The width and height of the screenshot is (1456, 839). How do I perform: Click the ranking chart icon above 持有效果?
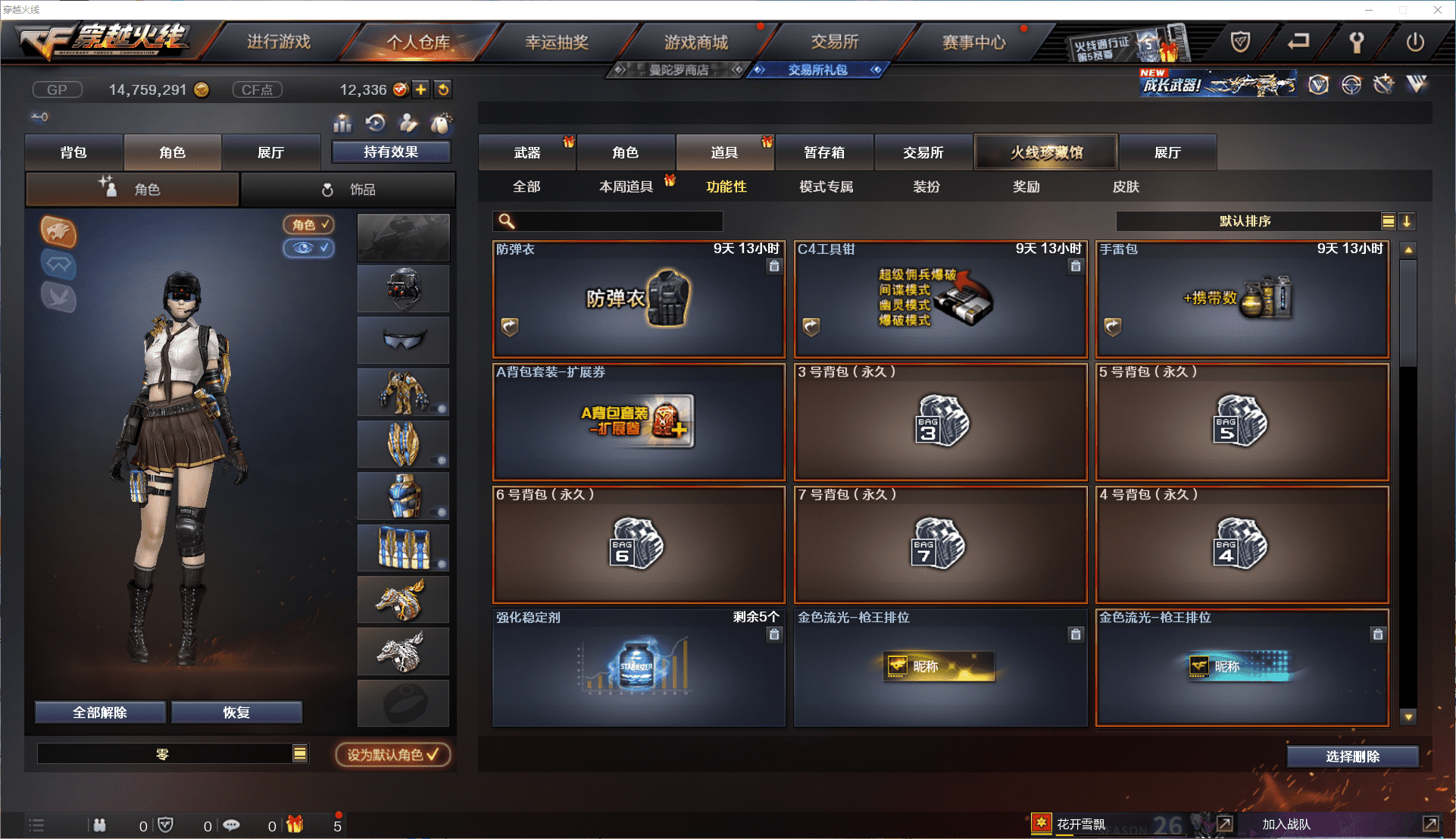(x=342, y=123)
